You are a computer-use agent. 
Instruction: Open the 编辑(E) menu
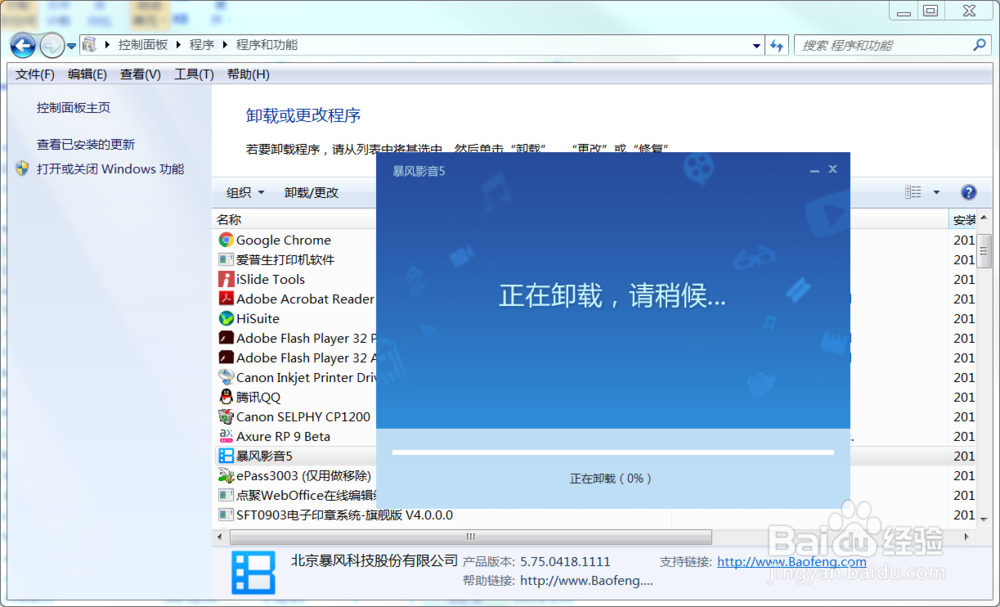87,74
